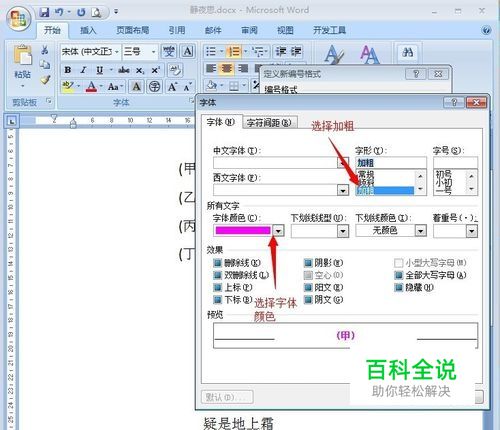Switch to the Review (审阅) tab
The height and width of the screenshot is (430, 500).
(249, 31)
